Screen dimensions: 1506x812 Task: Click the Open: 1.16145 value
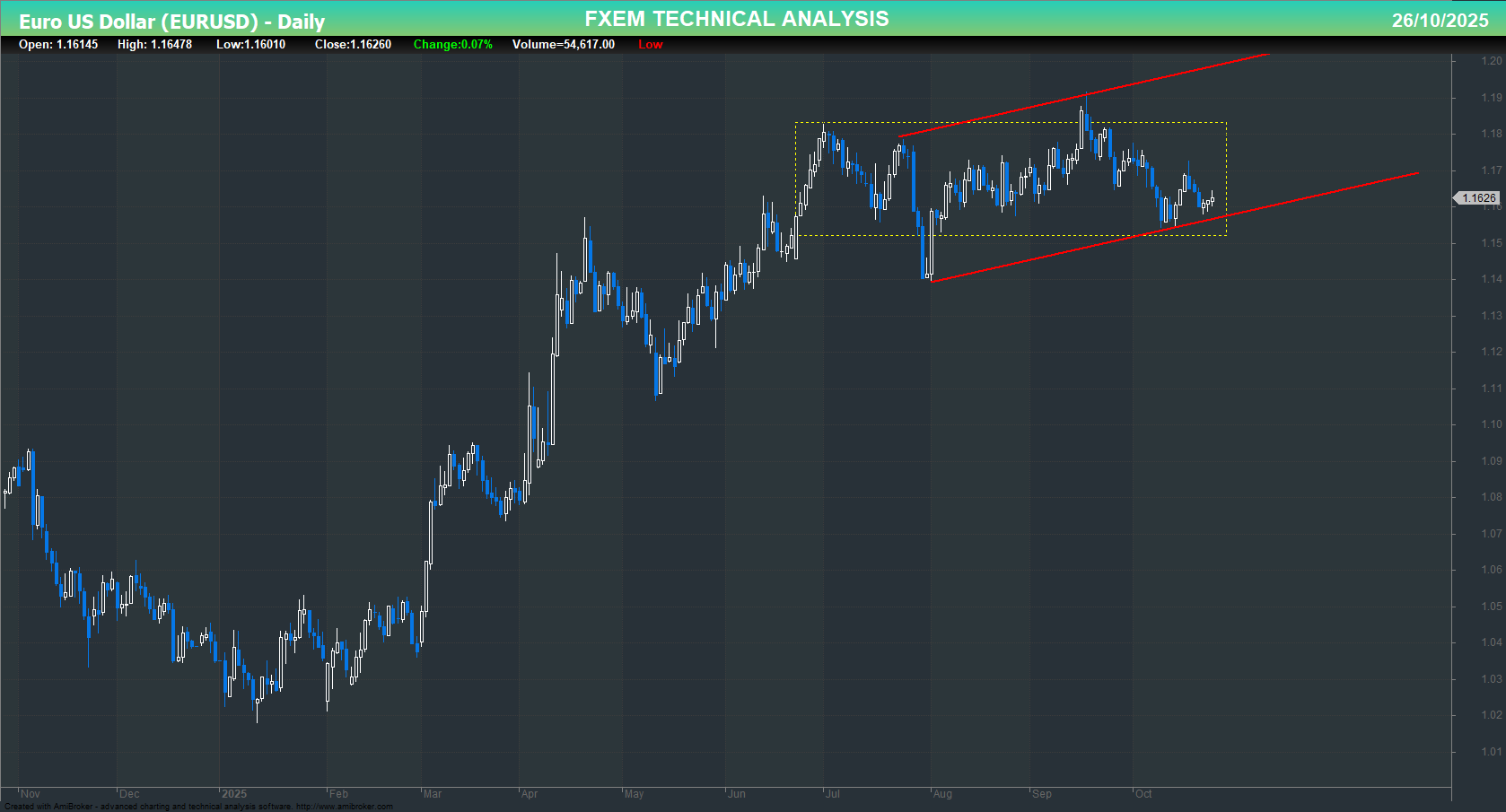[x=60, y=44]
